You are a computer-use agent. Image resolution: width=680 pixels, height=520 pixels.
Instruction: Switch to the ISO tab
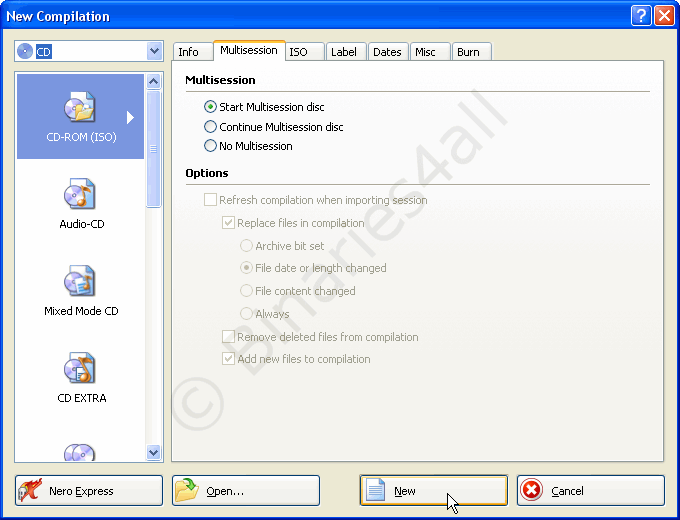click(298, 52)
